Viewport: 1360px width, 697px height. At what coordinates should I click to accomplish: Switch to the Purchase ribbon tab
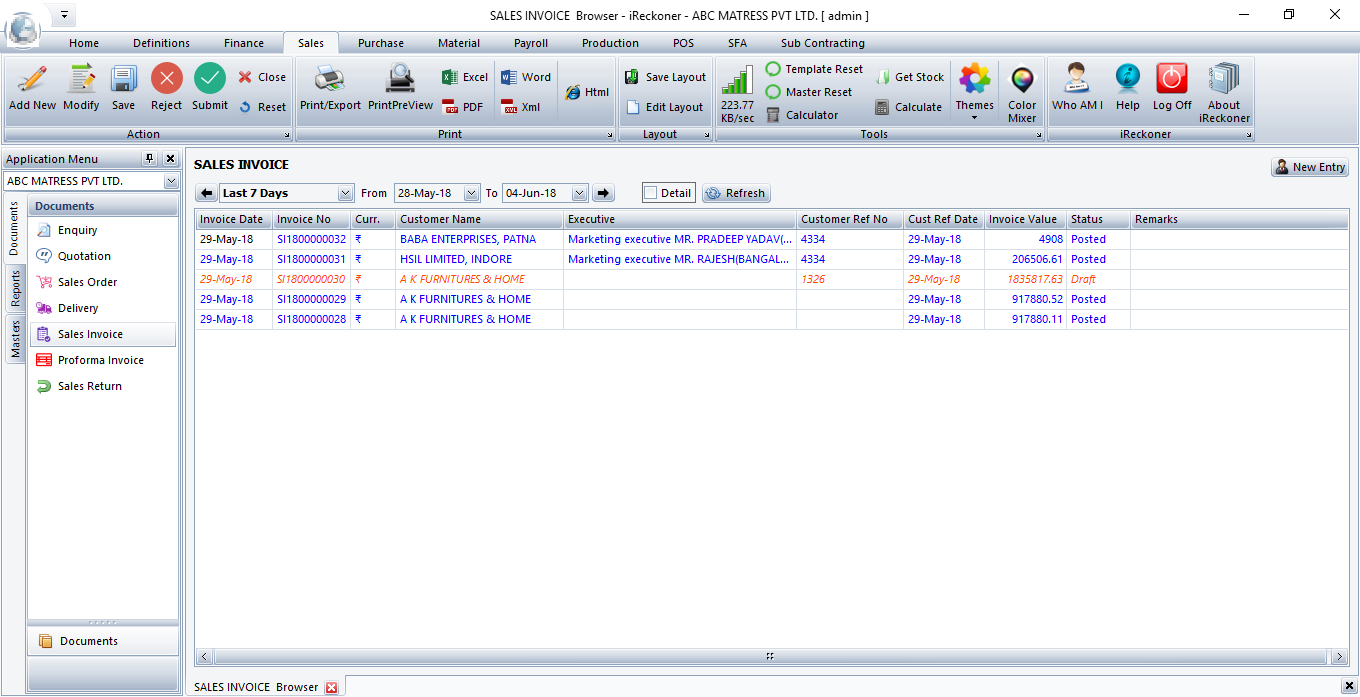point(381,43)
